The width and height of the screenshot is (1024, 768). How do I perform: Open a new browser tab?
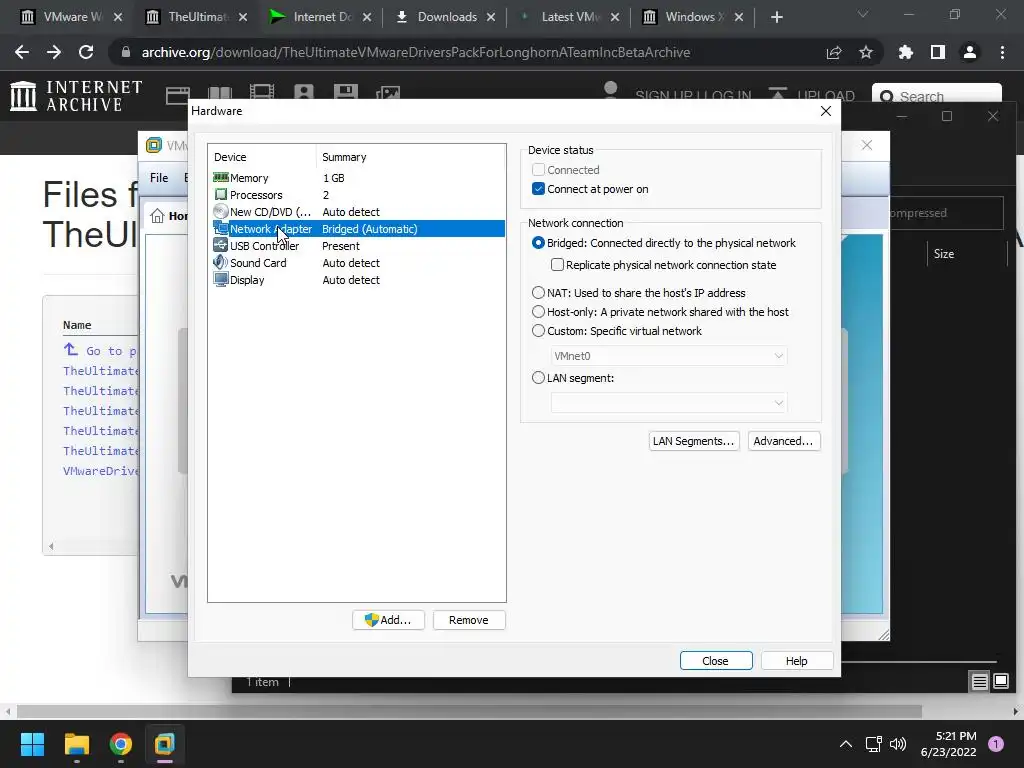point(776,17)
